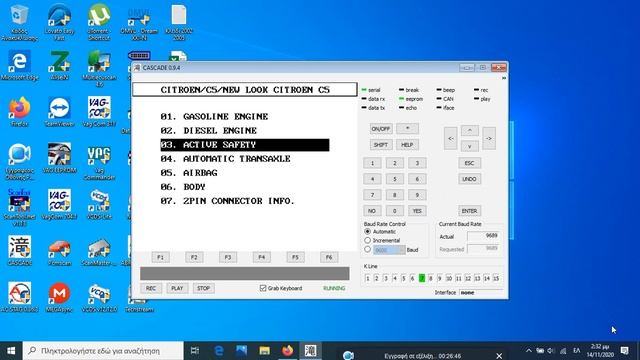Open VCDS Lite desktop shortcut

coord(99,204)
